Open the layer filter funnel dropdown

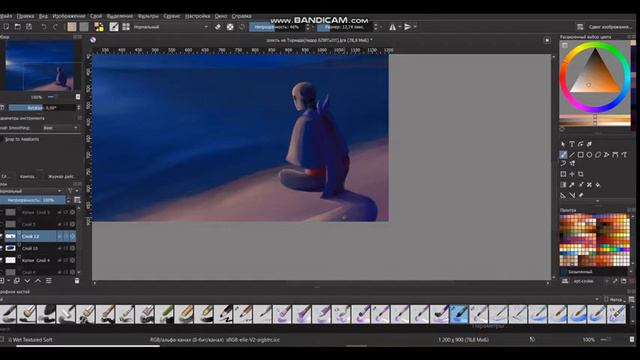click(x=72, y=191)
